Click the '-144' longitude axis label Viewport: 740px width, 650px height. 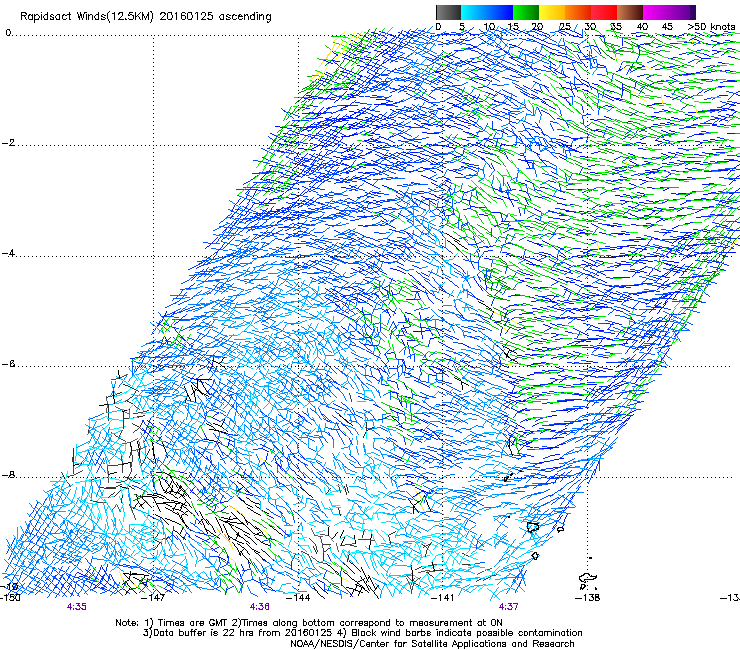[x=299, y=598]
